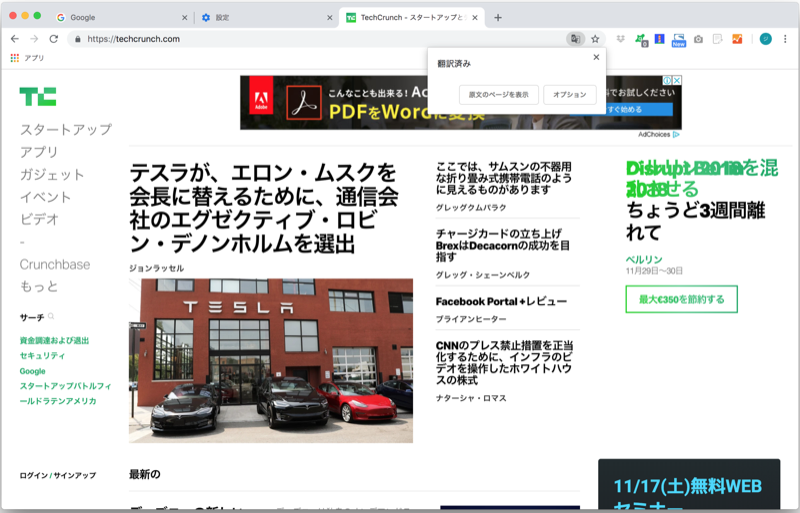Open the Google Translate icon in address bar
The height and width of the screenshot is (513, 800).
coord(575,39)
